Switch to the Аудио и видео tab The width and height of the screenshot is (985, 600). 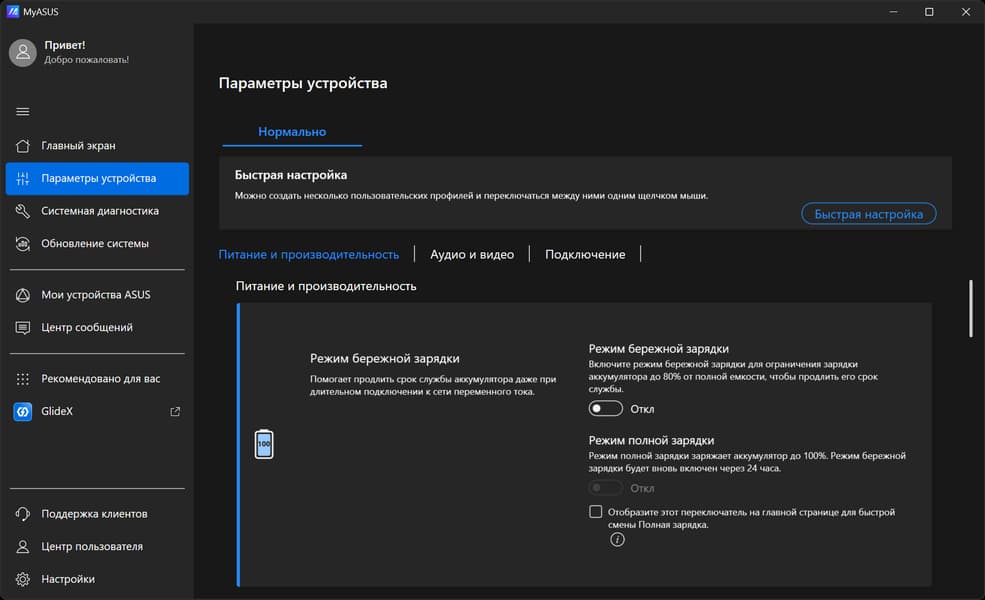coord(472,255)
